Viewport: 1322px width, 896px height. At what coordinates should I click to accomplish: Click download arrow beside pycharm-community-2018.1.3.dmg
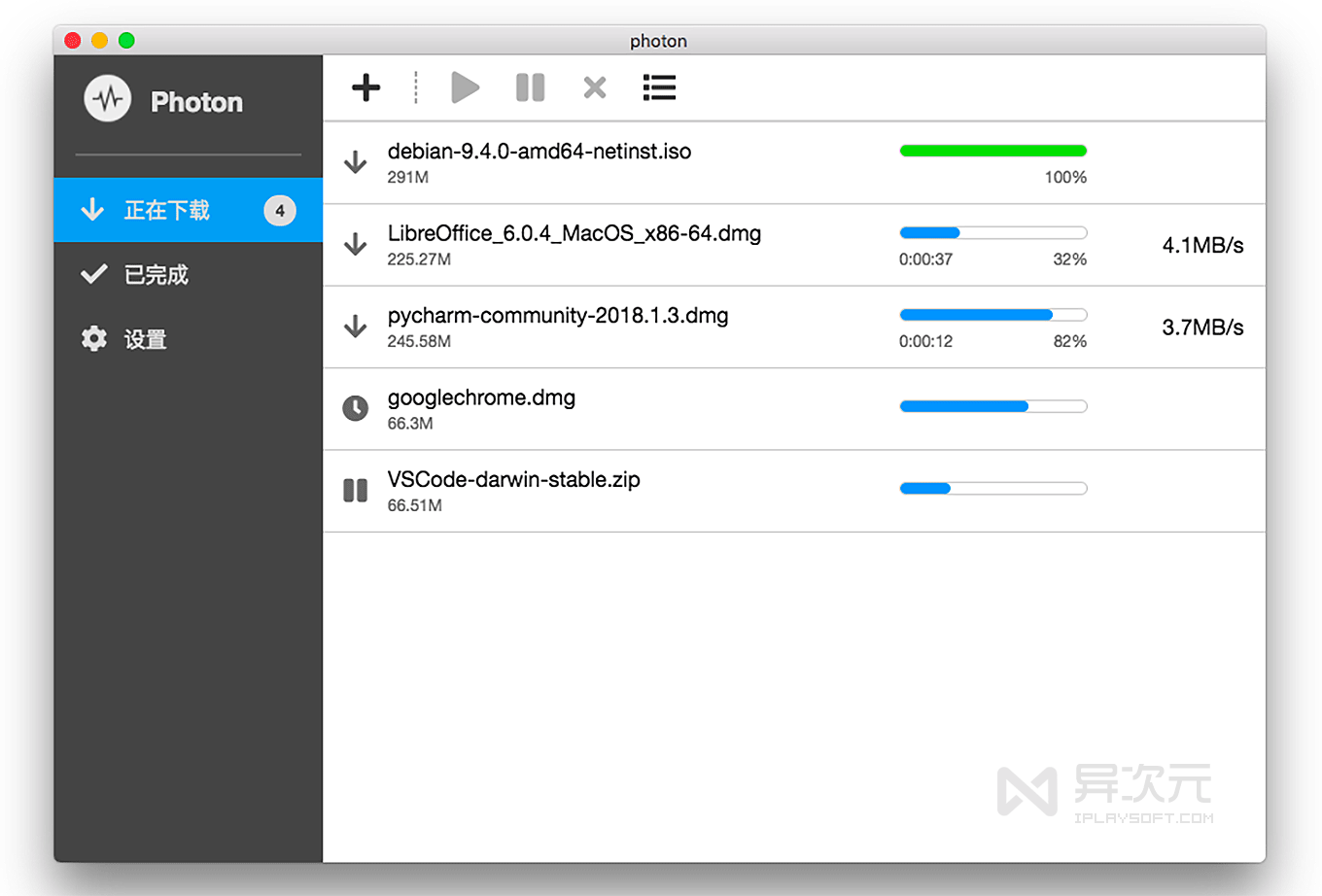click(356, 327)
